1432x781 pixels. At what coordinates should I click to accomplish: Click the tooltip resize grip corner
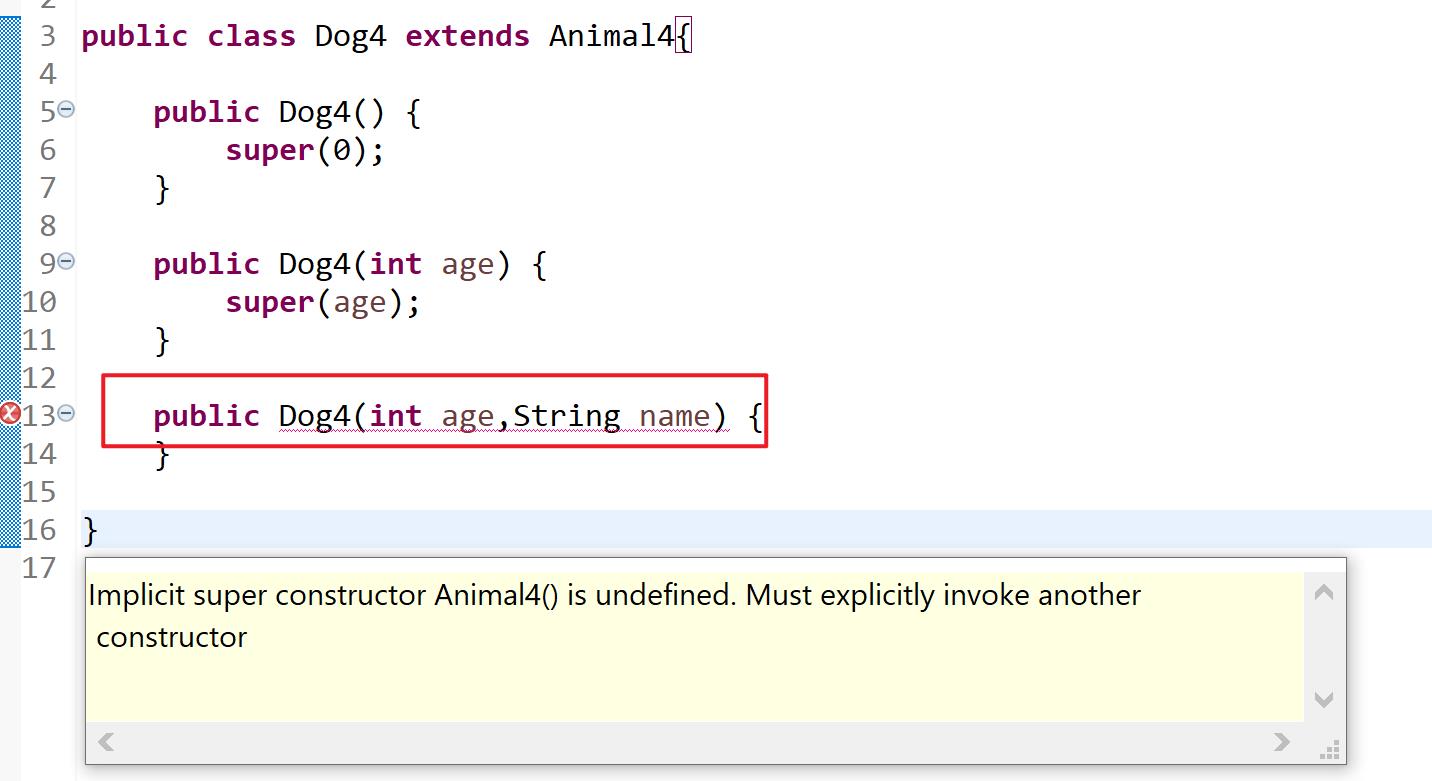click(1330, 749)
